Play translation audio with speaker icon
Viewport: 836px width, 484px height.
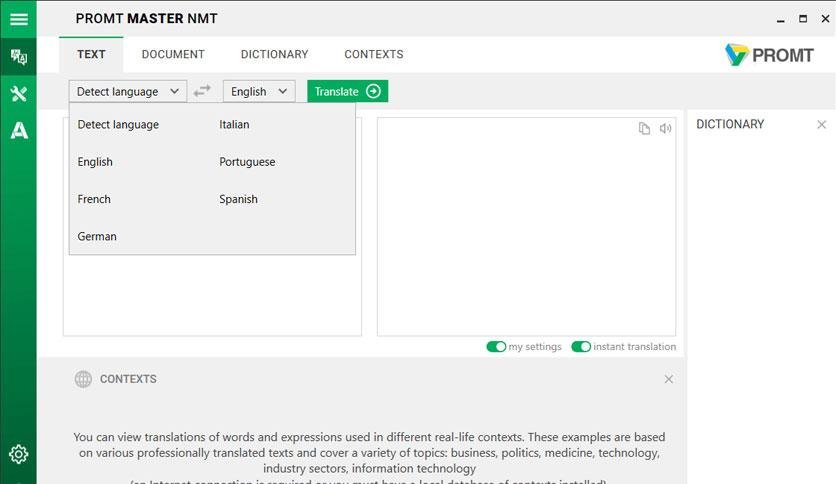click(x=665, y=128)
